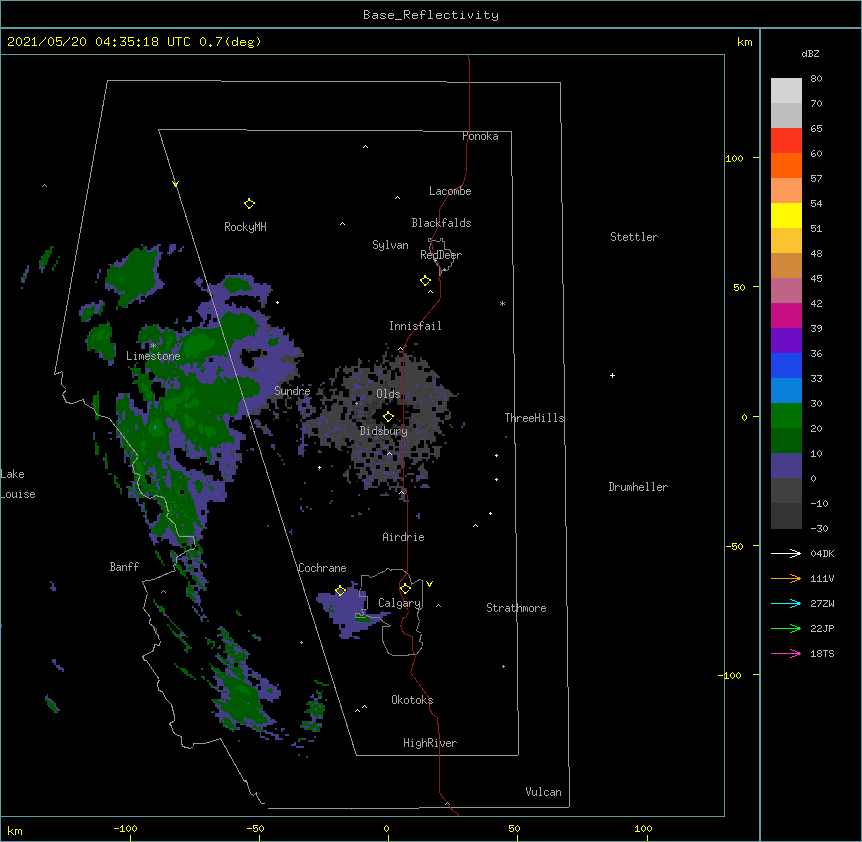The height and width of the screenshot is (842, 862).
Task: Click the yellow diamond marker above RockyMH
Action: 249,204
